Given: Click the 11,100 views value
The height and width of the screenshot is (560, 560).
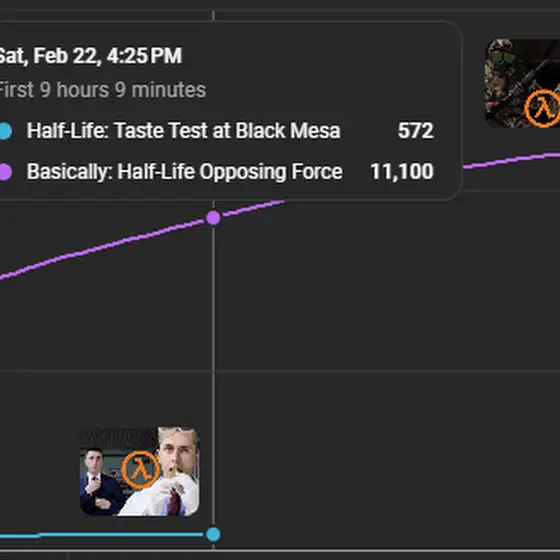Looking at the screenshot, I should (402, 172).
